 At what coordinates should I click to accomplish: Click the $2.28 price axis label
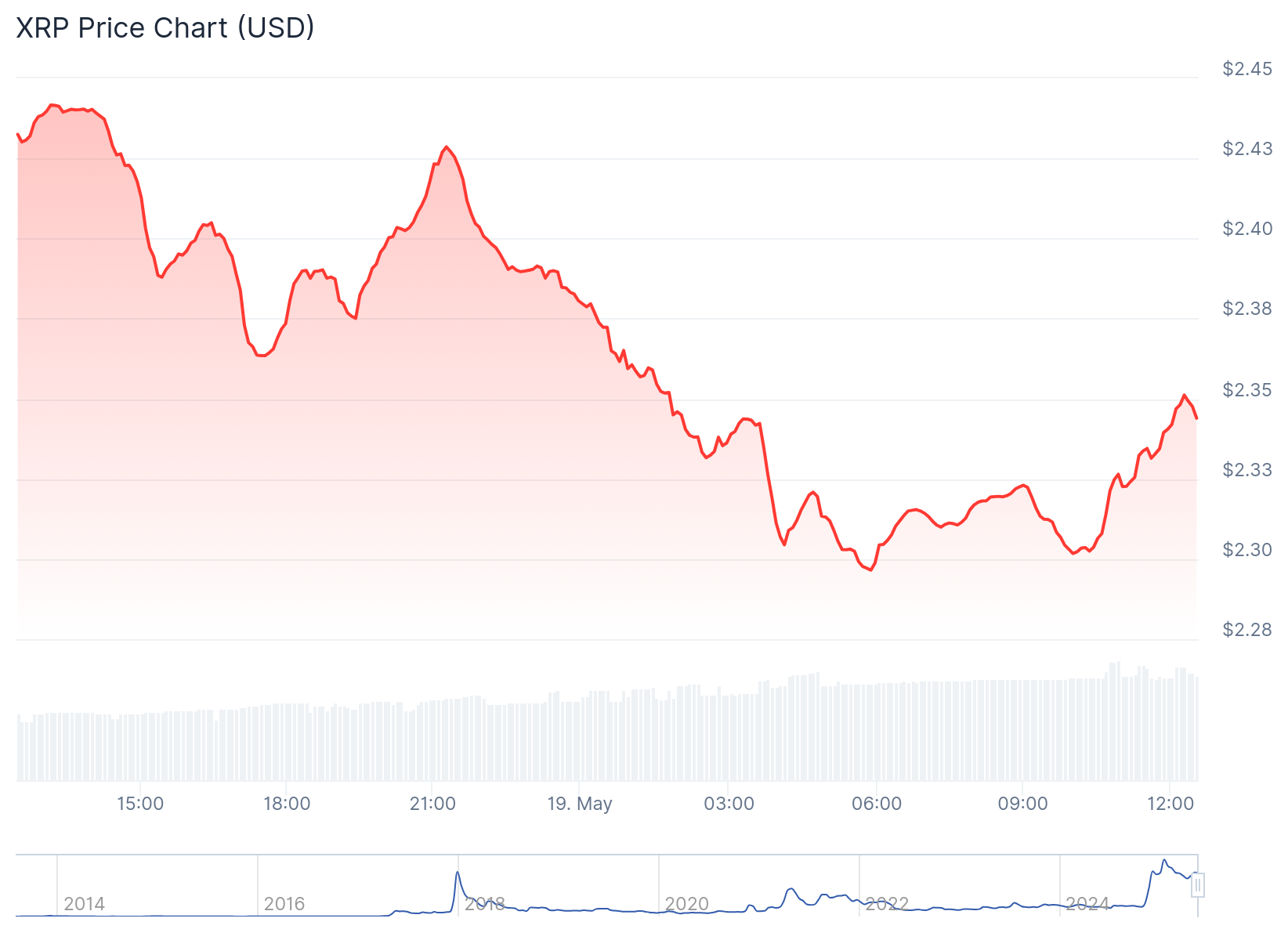(1247, 630)
